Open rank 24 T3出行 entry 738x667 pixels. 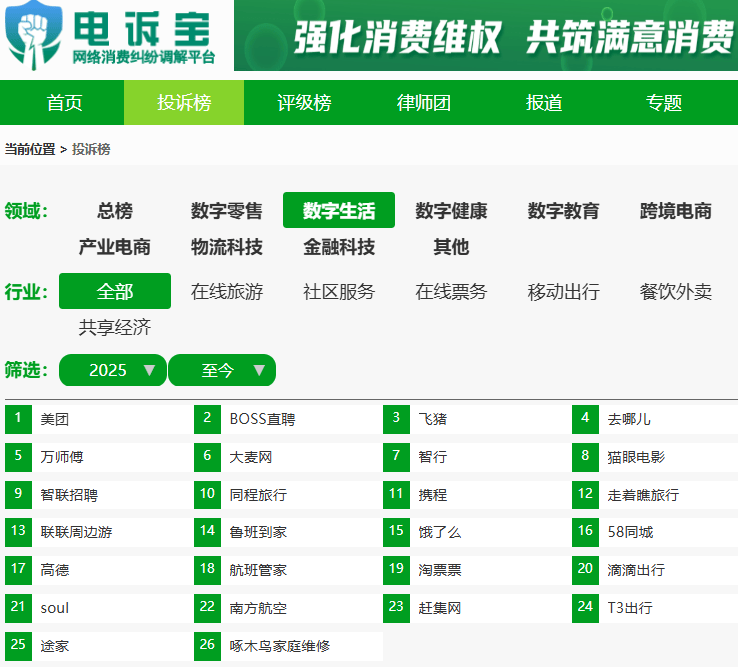(x=655, y=608)
